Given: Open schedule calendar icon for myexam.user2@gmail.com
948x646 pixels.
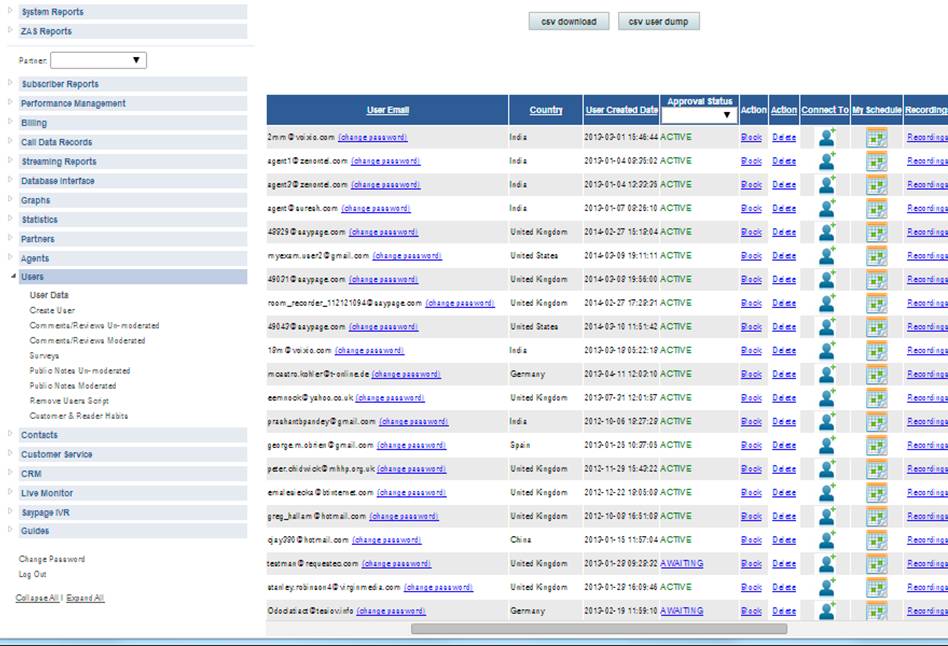Looking at the screenshot, I should point(876,256).
